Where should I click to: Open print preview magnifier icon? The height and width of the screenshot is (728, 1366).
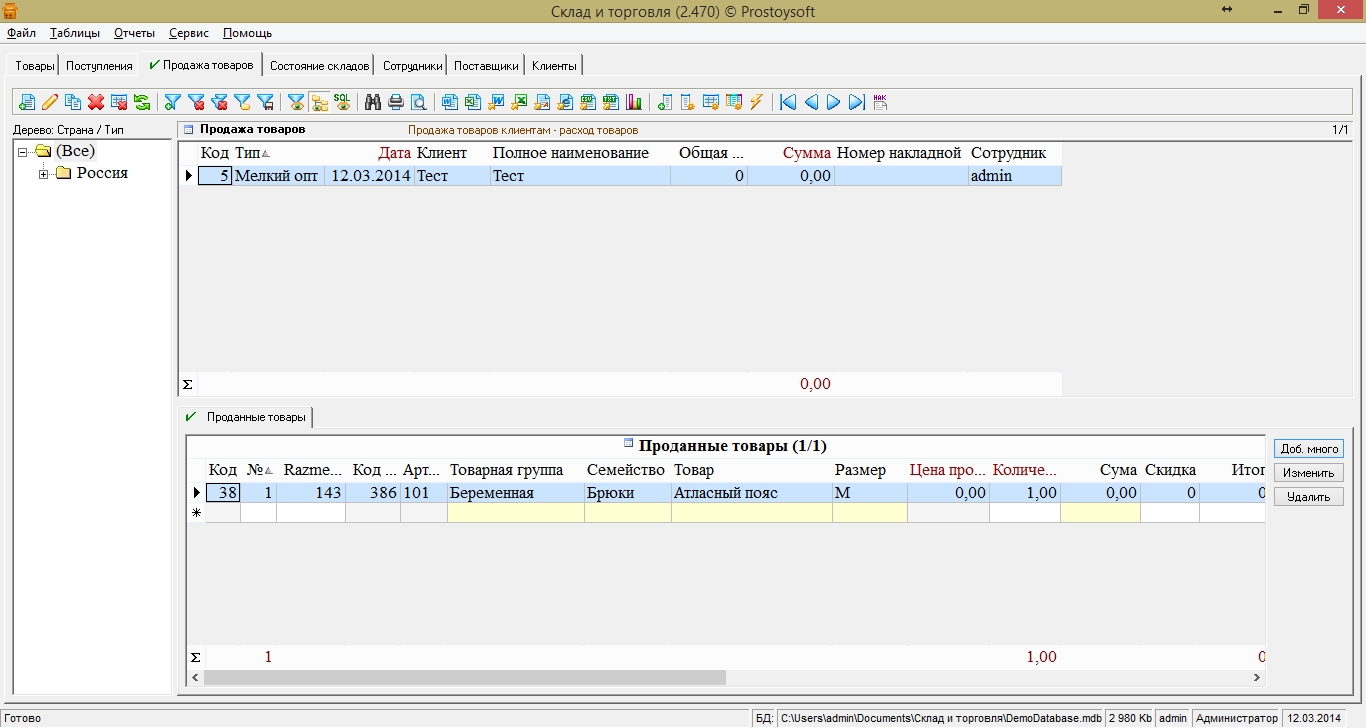pyautogui.click(x=418, y=102)
